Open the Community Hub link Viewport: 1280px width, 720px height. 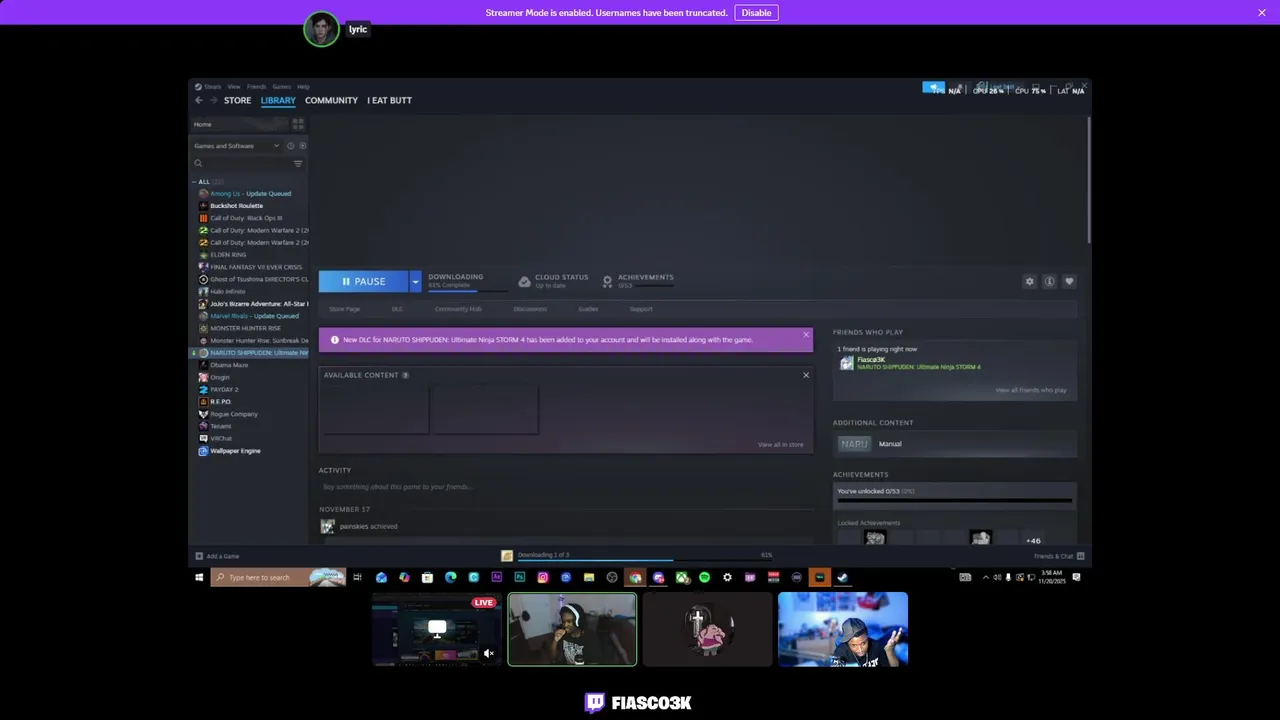click(x=458, y=309)
